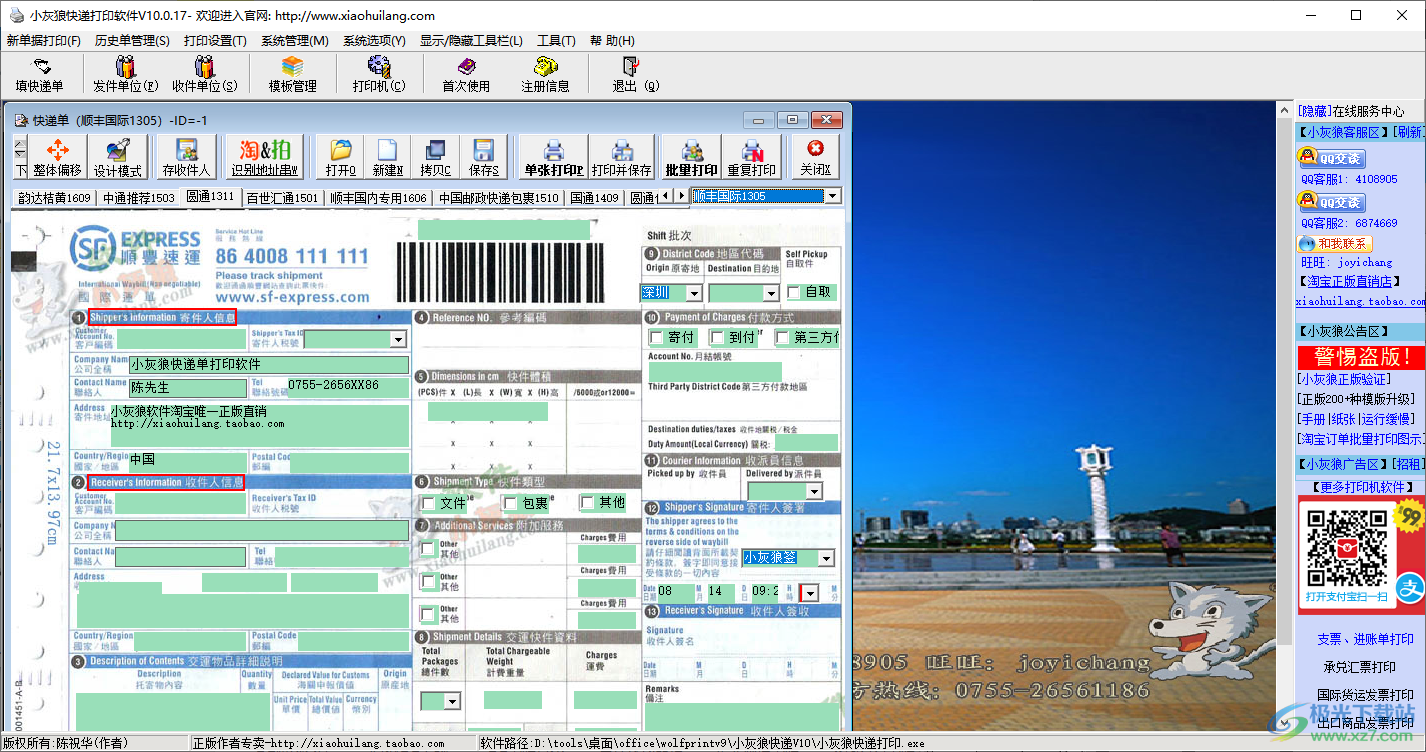Open Origin 深圳 dropdown
The height and width of the screenshot is (752, 1426).
693,293
